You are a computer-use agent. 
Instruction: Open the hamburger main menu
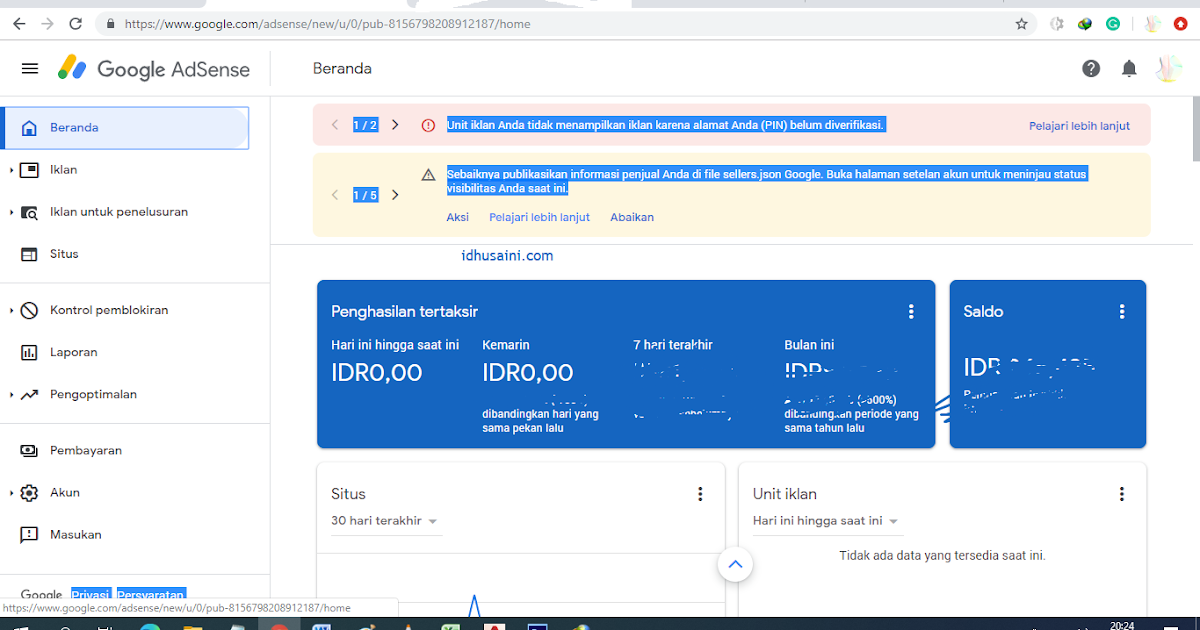point(30,69)
